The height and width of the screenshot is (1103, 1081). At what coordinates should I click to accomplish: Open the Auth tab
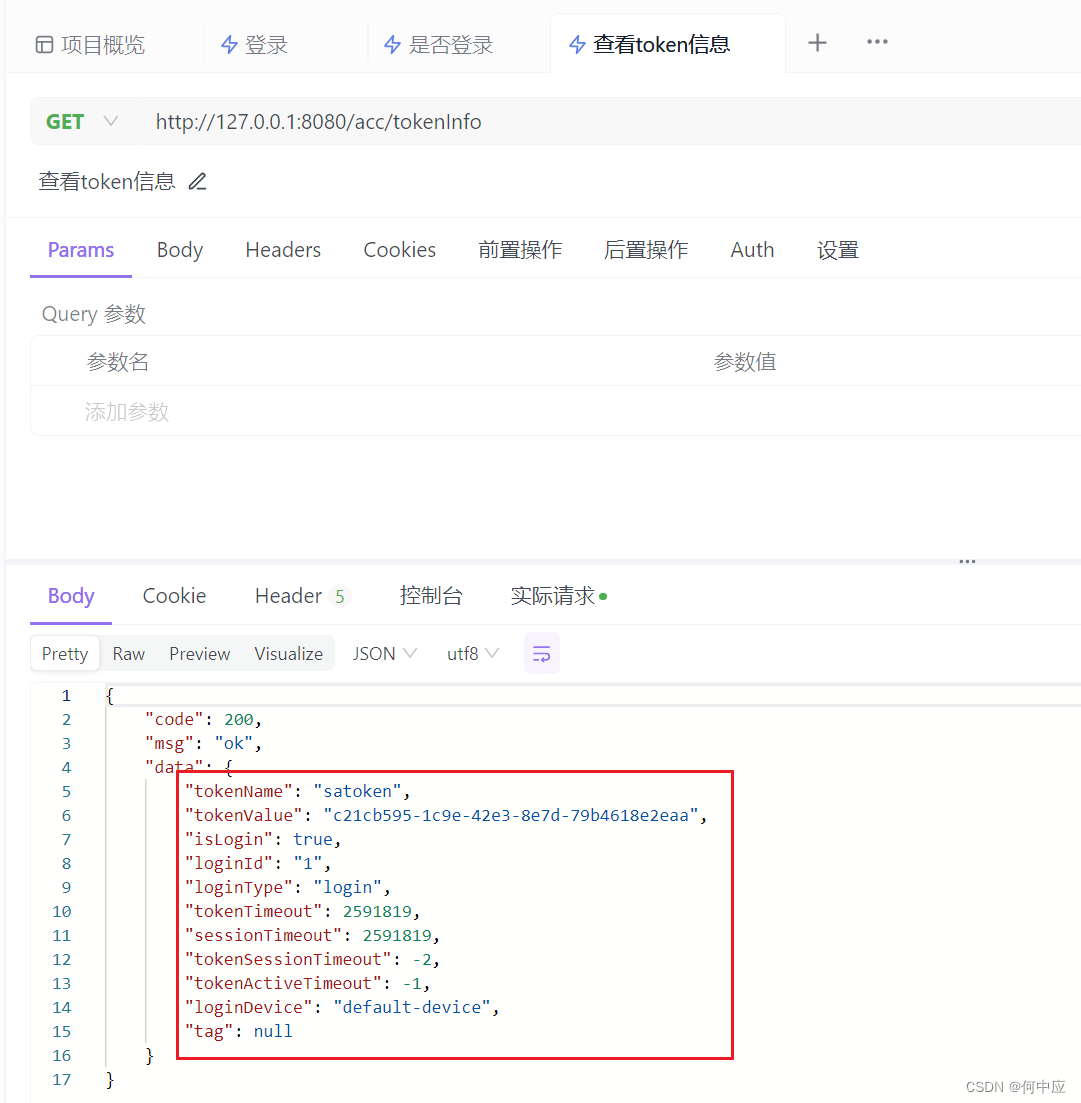[752, 250]
